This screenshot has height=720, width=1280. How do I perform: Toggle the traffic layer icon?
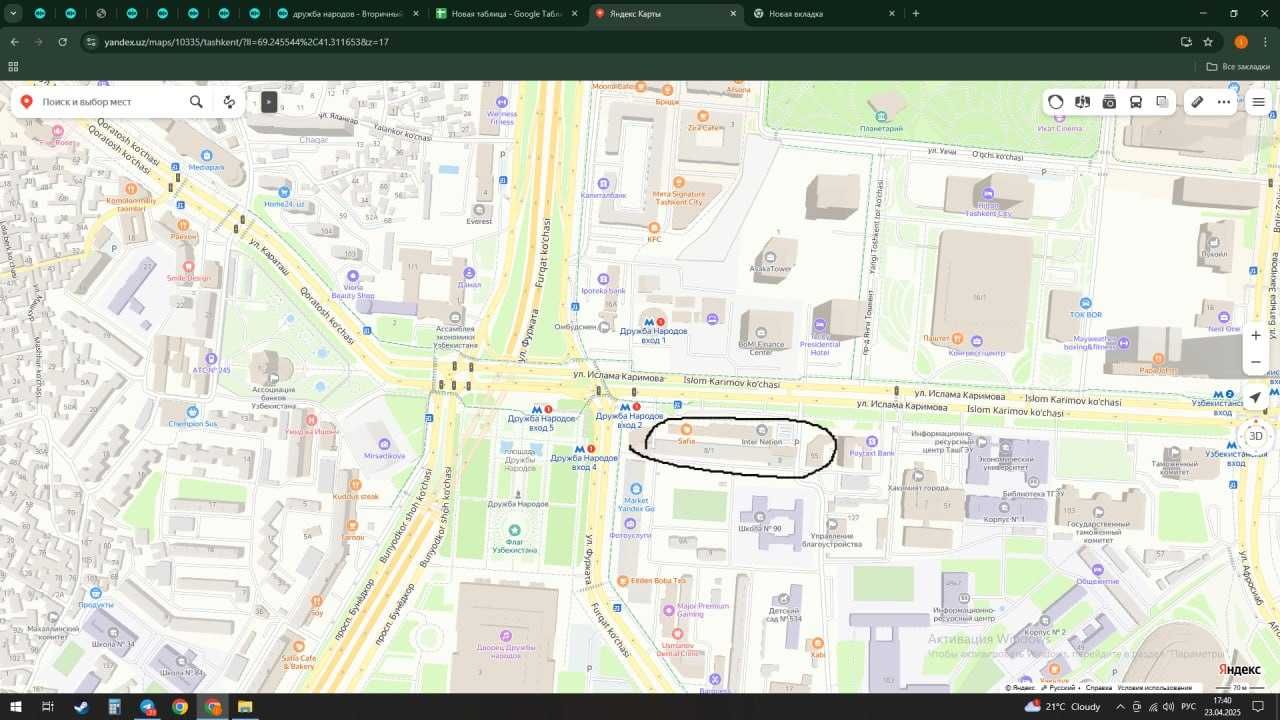click(1056, 102)
